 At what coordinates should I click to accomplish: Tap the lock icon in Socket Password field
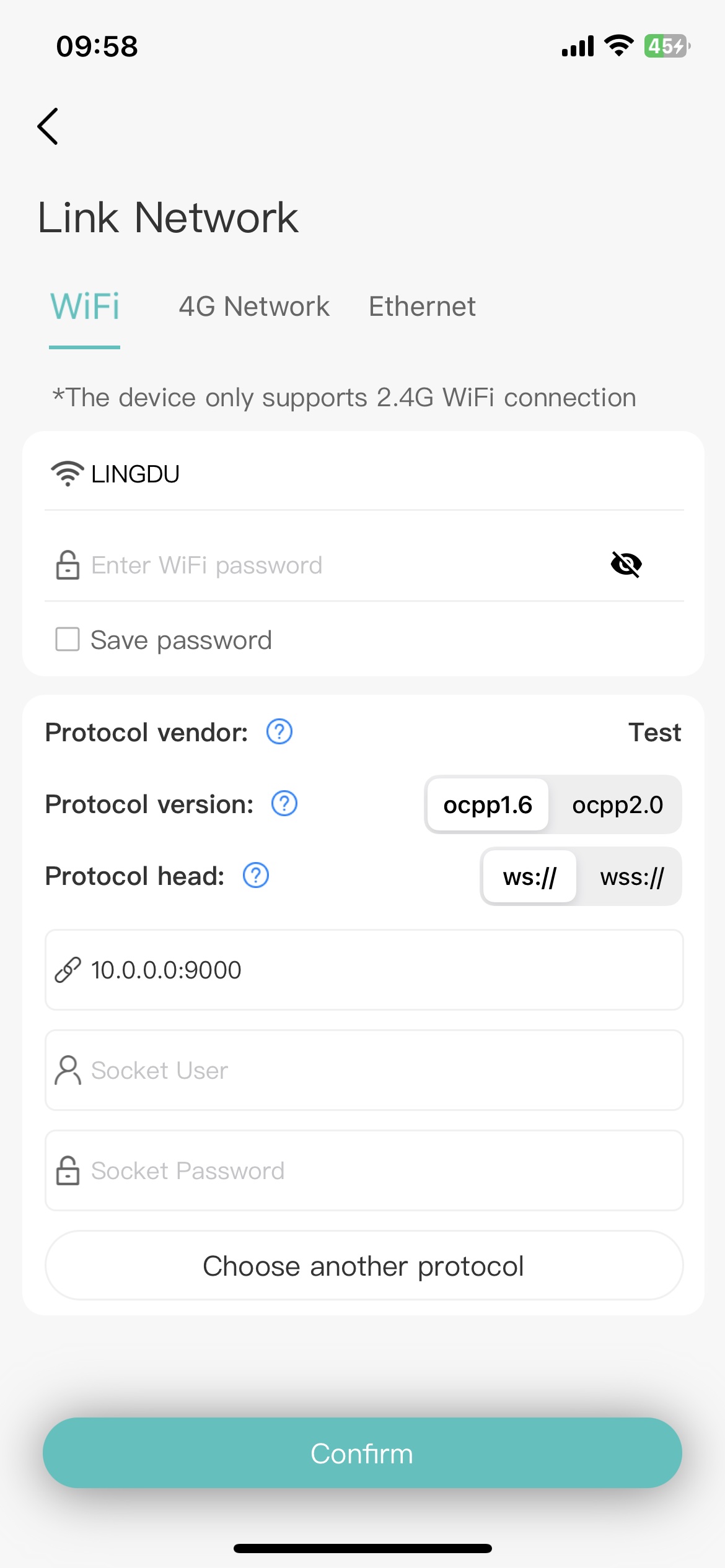(x=68, y=1170)
